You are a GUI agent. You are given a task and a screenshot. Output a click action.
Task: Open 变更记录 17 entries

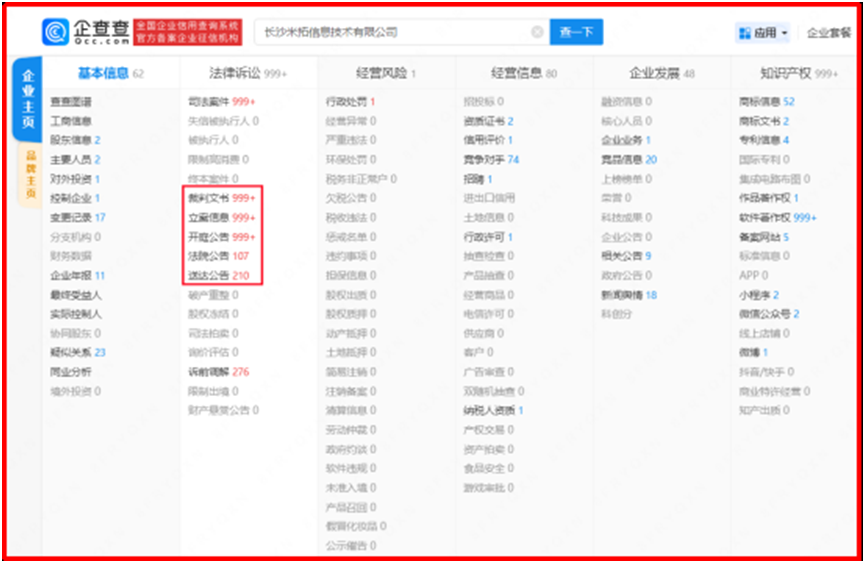click(78, 218)
